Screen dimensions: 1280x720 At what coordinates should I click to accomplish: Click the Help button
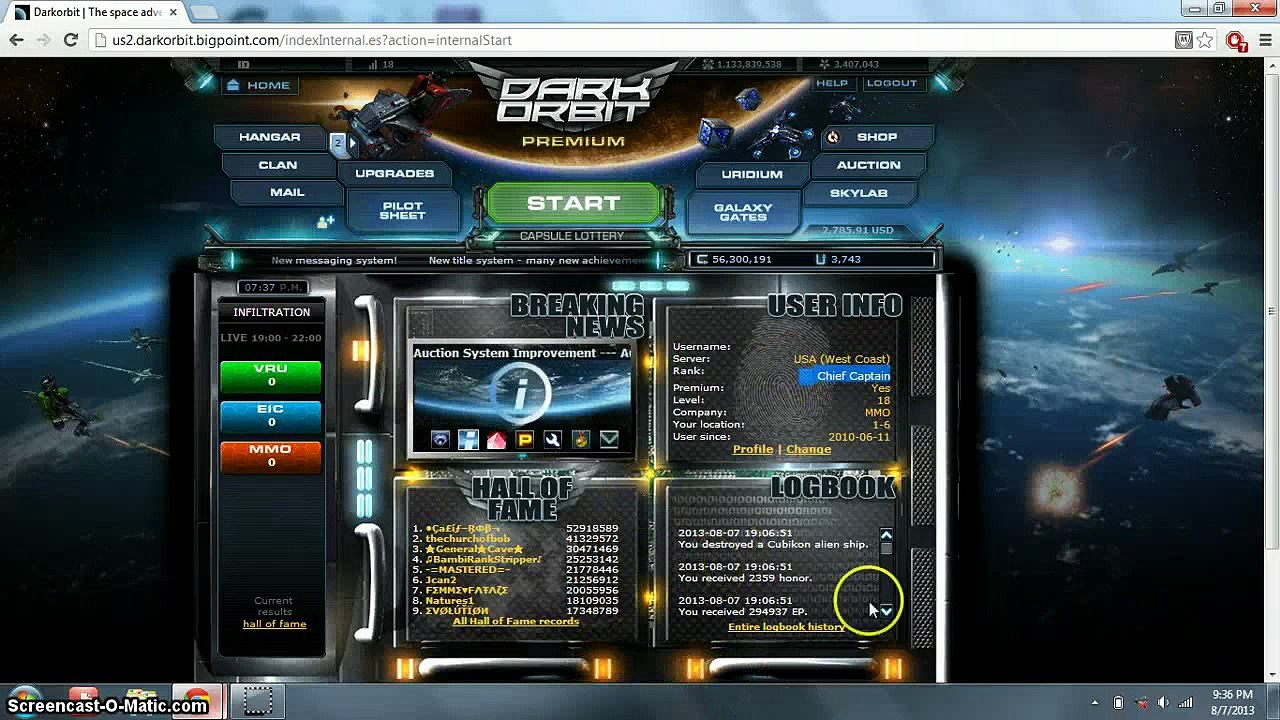click(832, 83)
